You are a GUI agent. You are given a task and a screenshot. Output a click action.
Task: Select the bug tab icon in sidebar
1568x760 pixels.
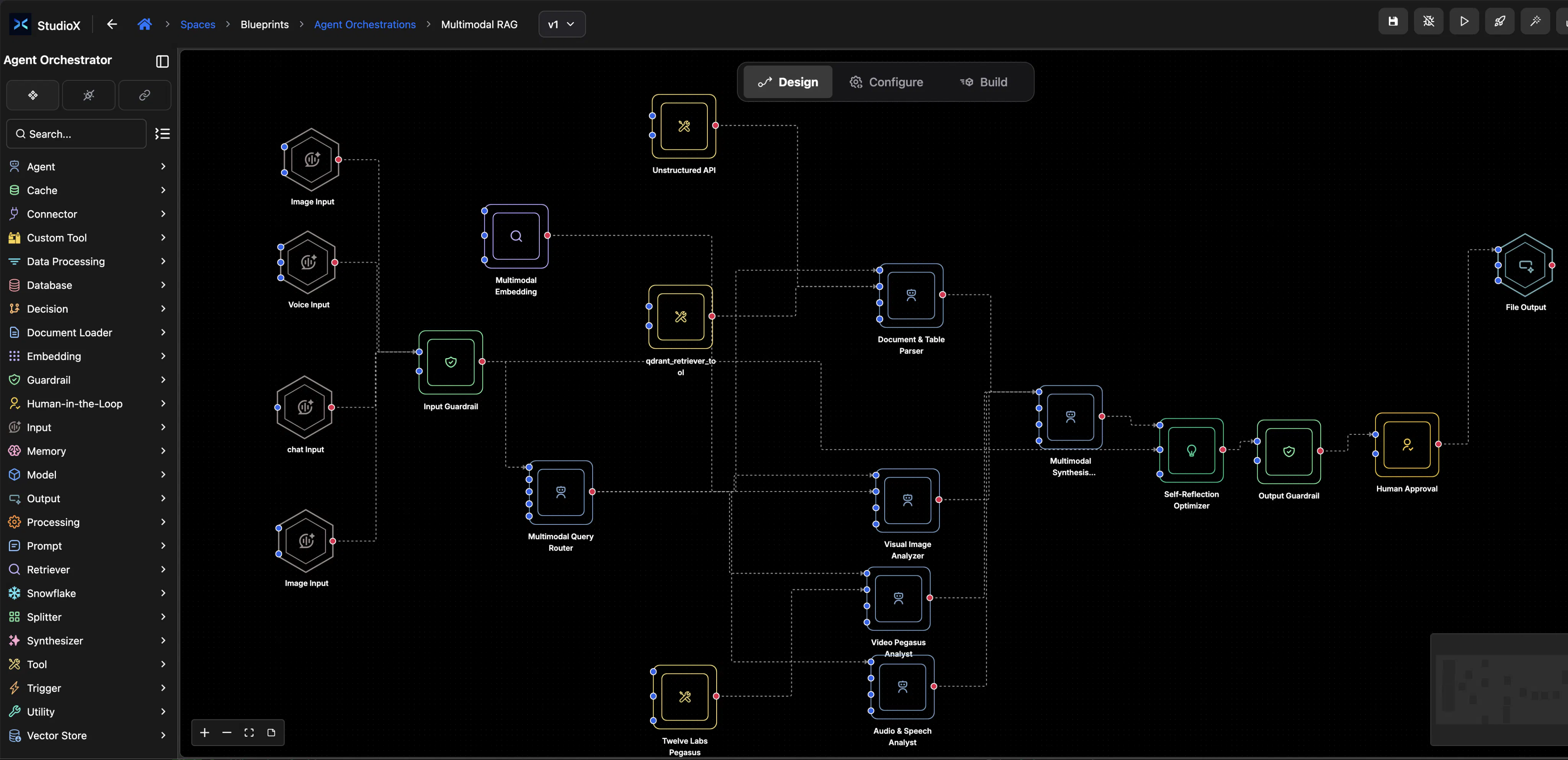coord(89,95)
